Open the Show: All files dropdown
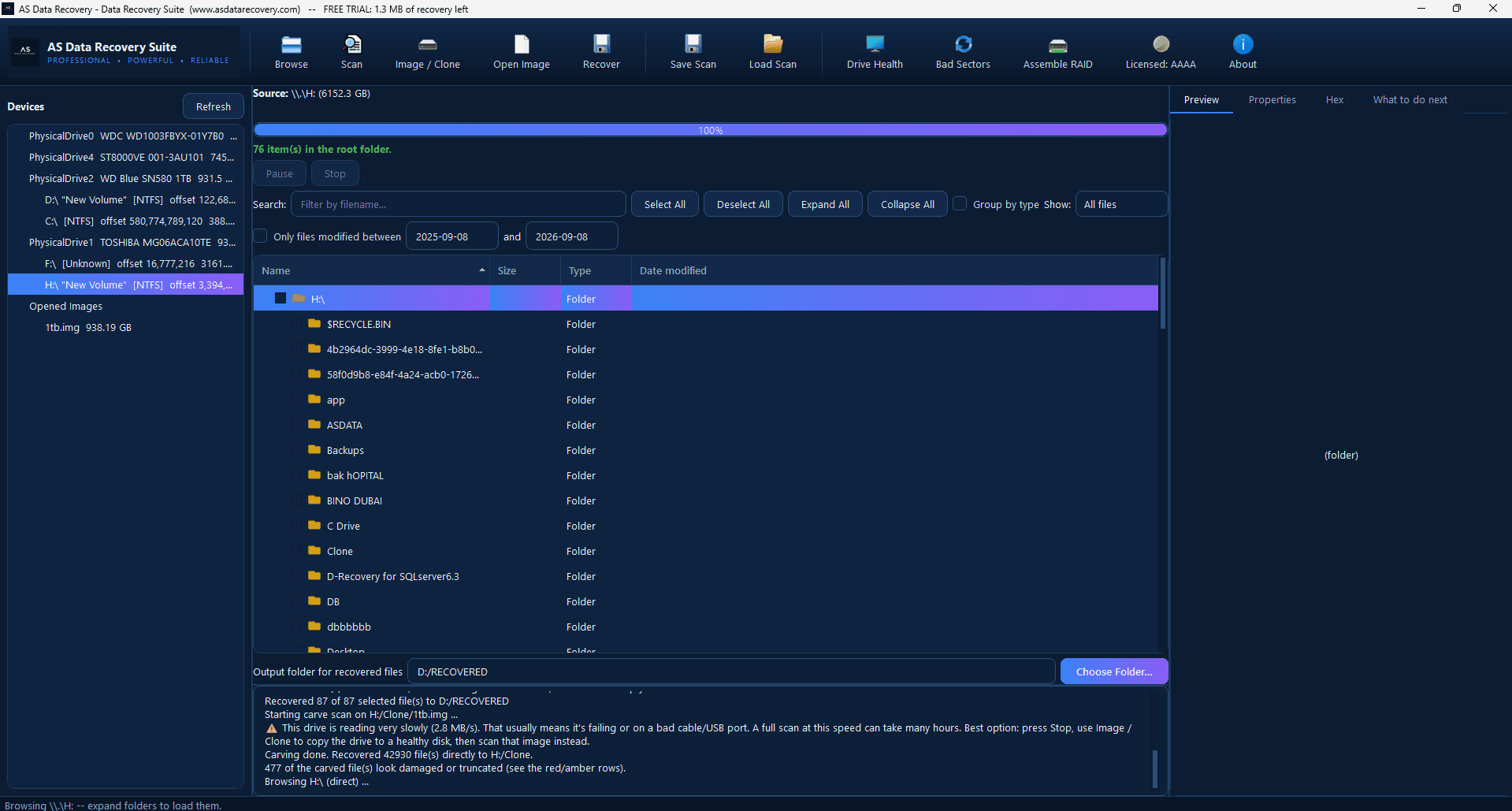Screen dimensions: 1512x811 click(x=1121, y=204)
